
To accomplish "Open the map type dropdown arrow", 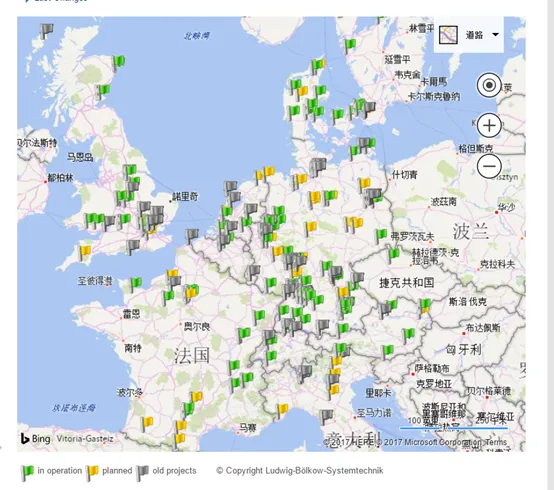I will [495, 35].
